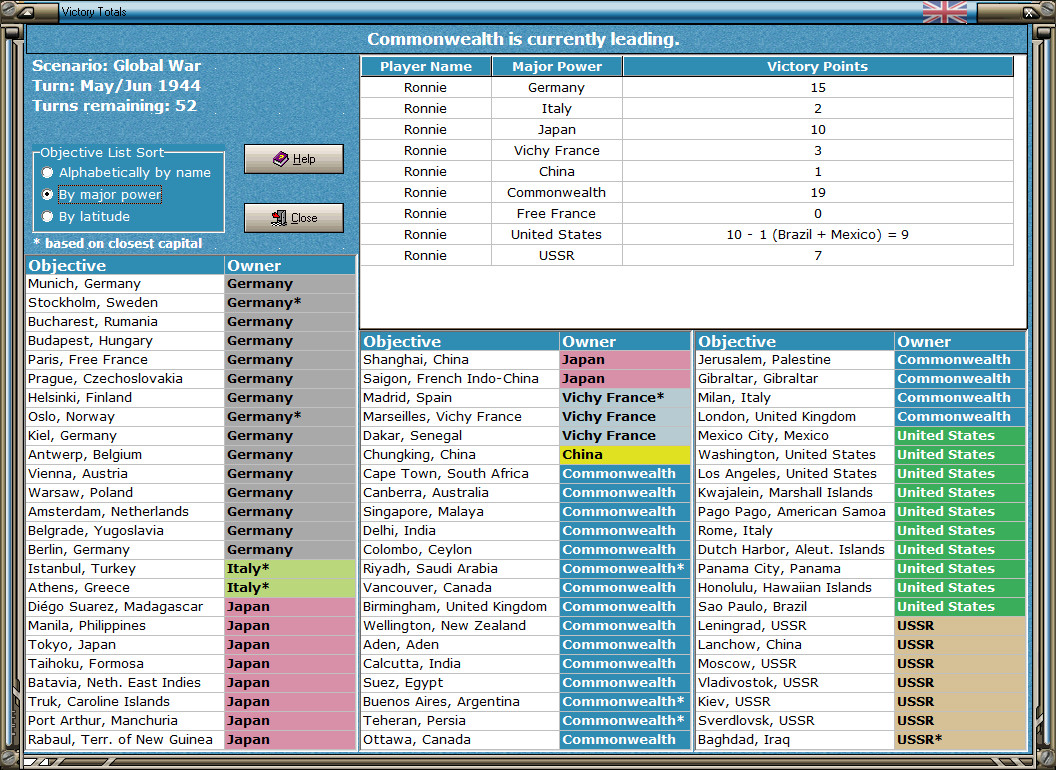Select Milan, Italy objective

[x=795, y=397]
